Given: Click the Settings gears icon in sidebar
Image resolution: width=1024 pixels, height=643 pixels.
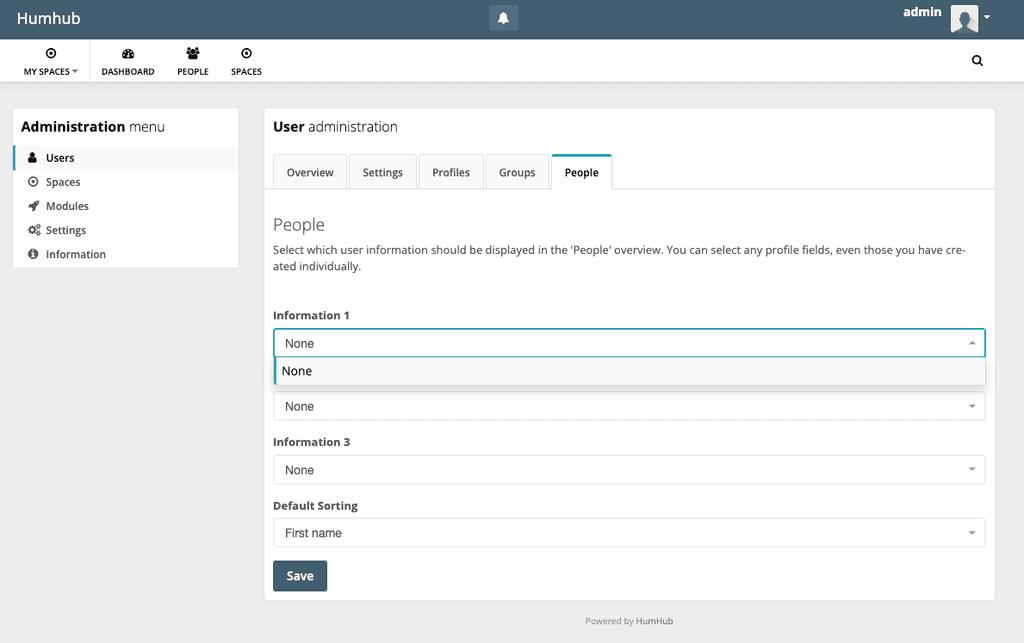Looking at the screenshot, I should pos(33,230).
